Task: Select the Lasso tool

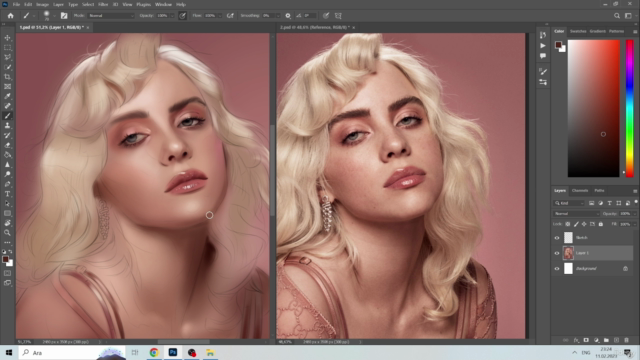Action: (7, 57)
